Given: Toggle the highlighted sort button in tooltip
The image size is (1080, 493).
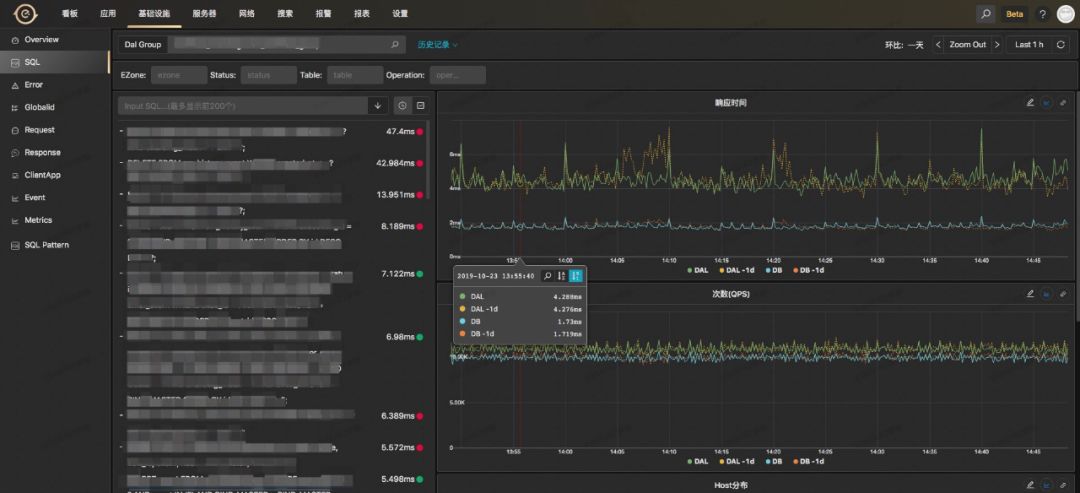Looking at the screenshot, I should 576,275.
